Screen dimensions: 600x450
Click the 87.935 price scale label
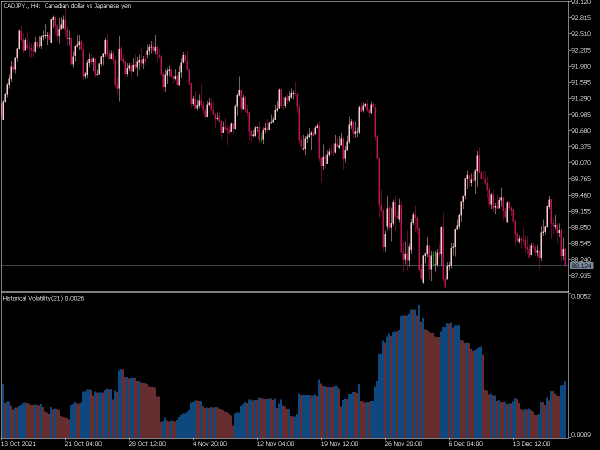click(580, 275)
